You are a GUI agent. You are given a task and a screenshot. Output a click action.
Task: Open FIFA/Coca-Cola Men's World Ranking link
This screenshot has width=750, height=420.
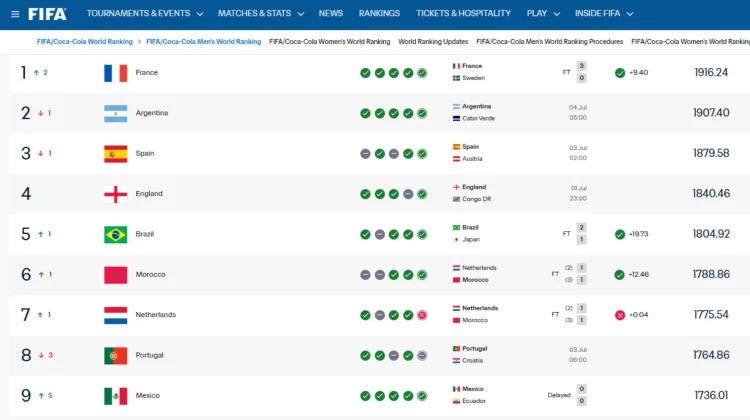click(204, 42)
